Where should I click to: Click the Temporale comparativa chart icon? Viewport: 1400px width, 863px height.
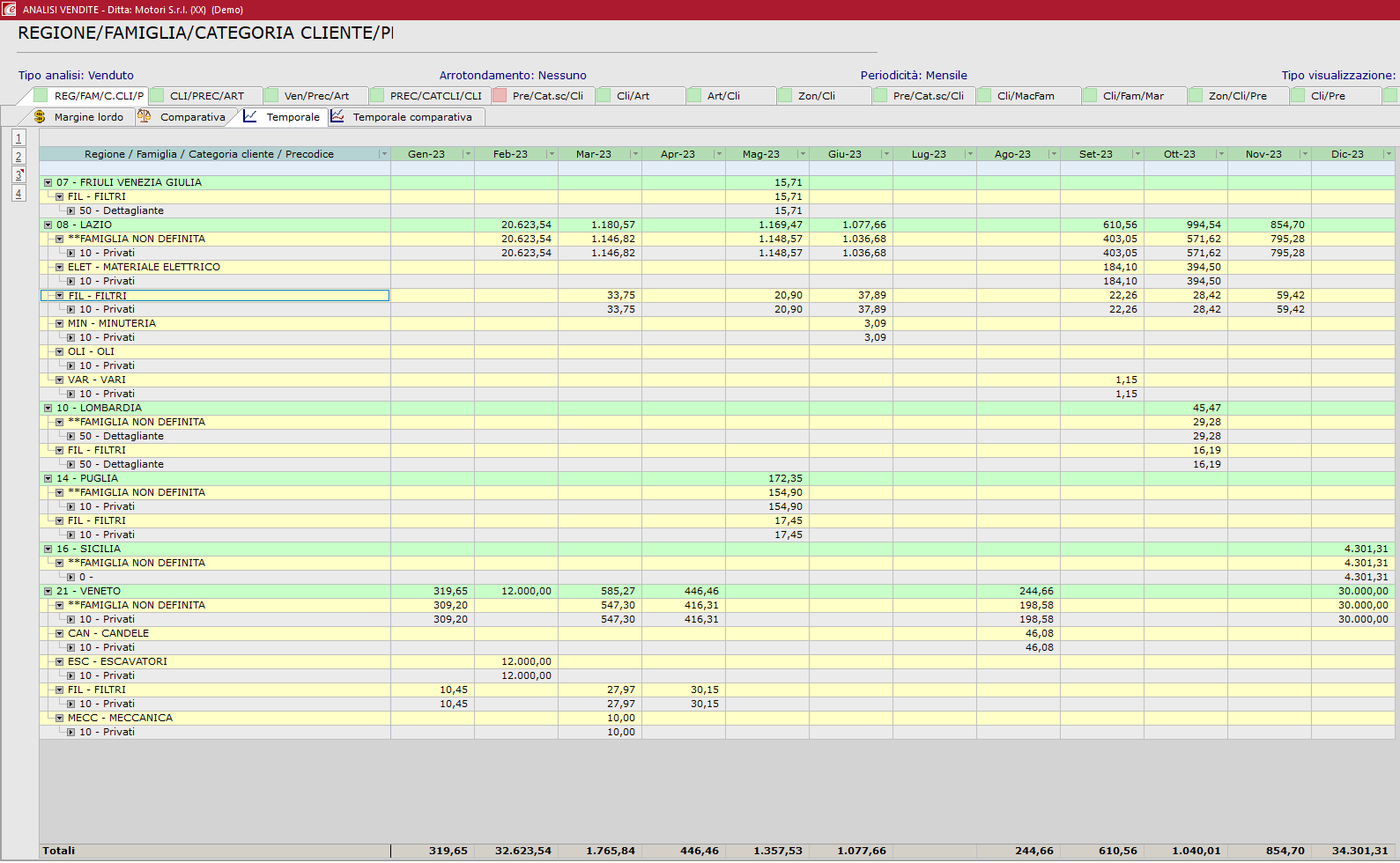(x=337, y=117)
